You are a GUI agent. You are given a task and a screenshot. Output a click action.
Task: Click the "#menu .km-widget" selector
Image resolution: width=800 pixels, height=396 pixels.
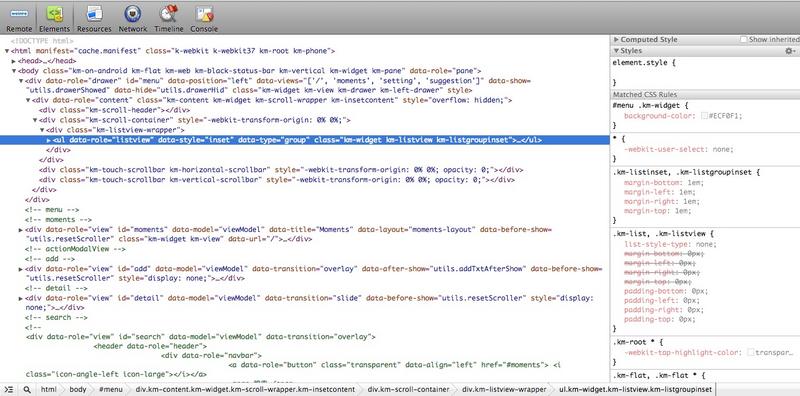click(647, 106)
